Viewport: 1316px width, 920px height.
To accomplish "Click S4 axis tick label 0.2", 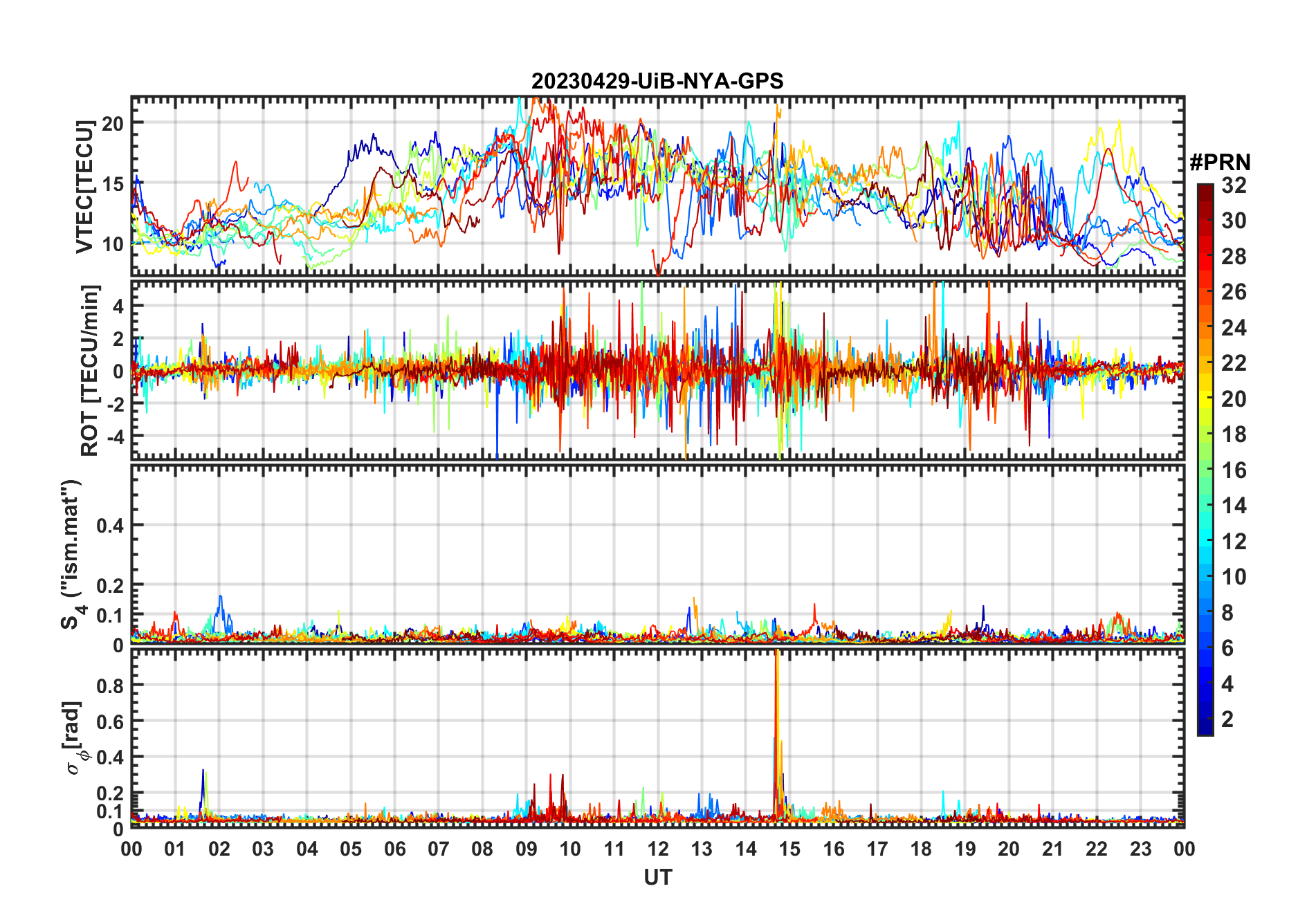I will [110, 585].
